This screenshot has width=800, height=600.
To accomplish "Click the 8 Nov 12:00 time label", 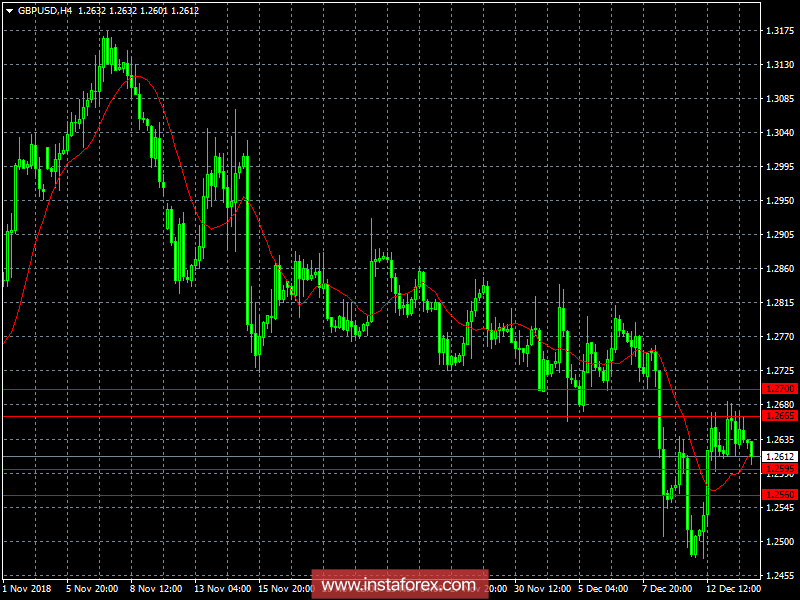I will [157, 588].
